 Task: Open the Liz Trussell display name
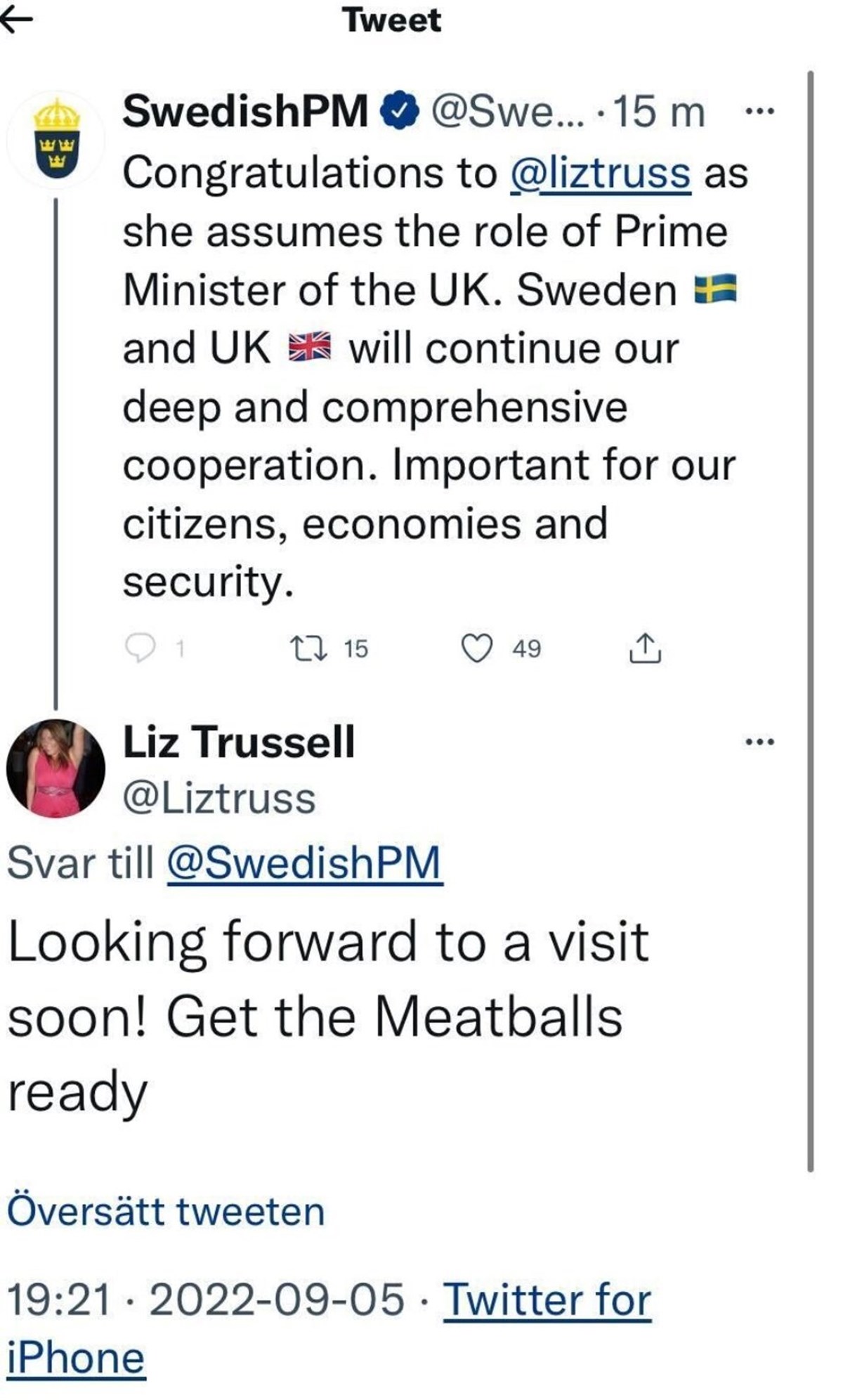[x=239, y=741]
